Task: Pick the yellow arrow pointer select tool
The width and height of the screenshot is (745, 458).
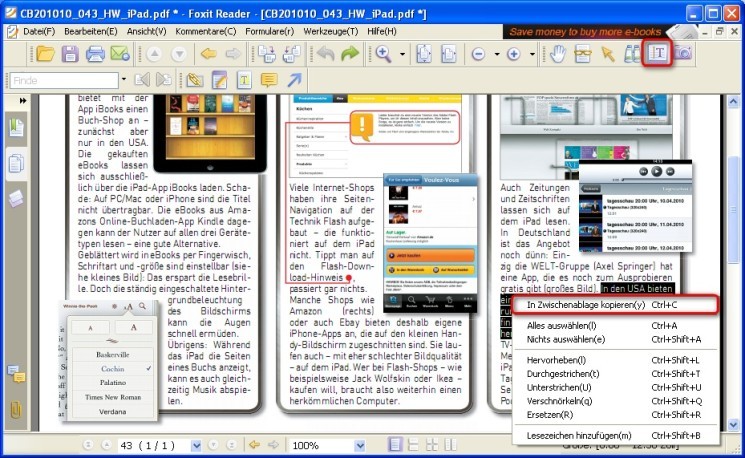Action: (608, 54)
